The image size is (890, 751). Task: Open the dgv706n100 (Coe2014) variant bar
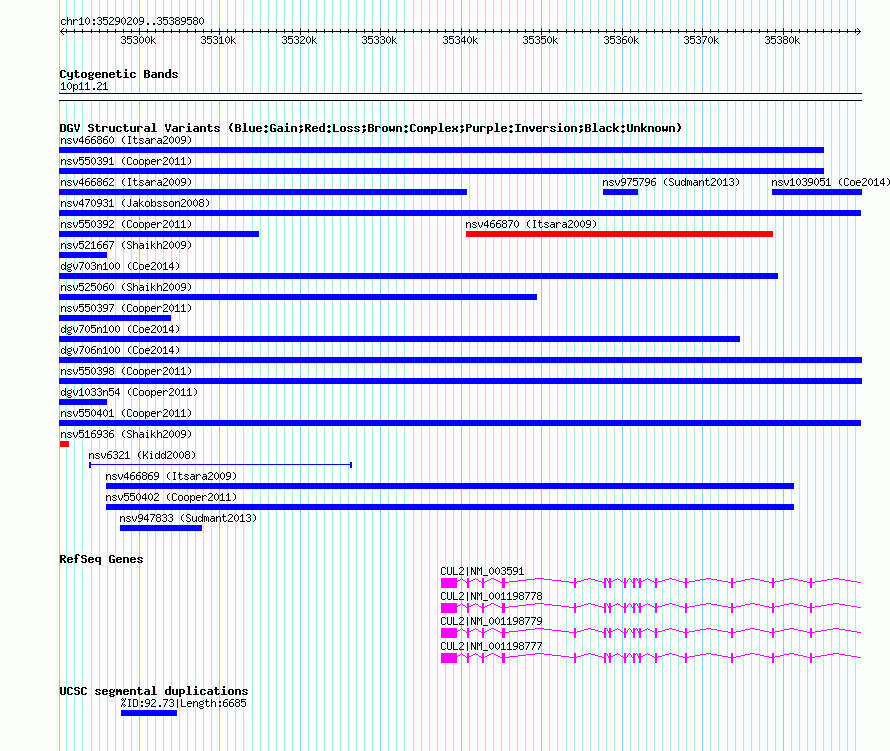tap(460, 360)
